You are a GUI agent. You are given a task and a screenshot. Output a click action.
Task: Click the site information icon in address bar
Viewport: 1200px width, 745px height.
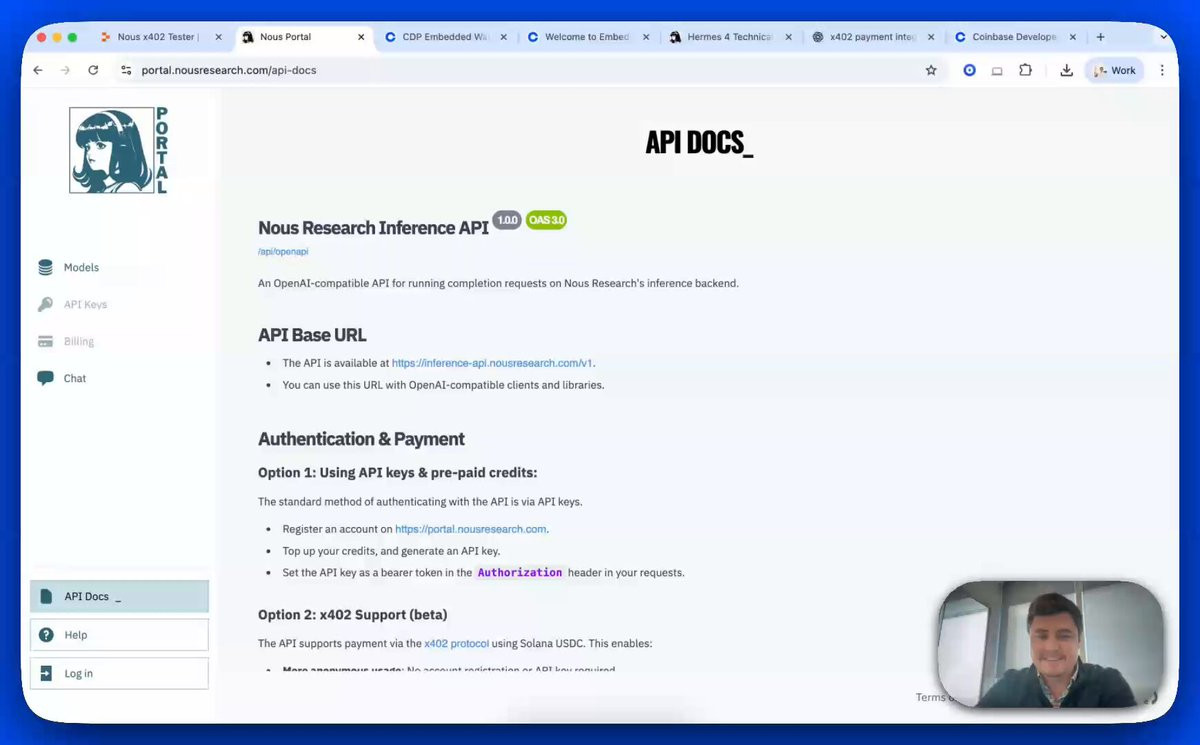[126, 70]
